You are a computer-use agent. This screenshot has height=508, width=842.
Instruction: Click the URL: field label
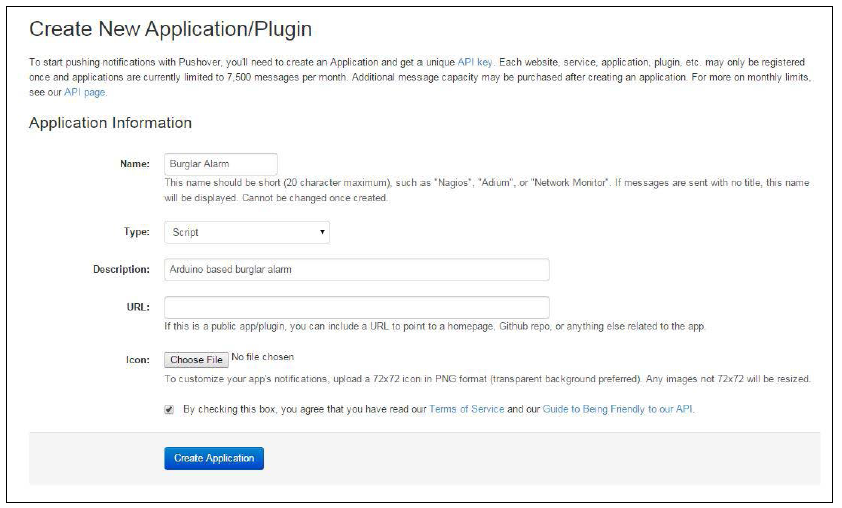[x=138, y=307]
